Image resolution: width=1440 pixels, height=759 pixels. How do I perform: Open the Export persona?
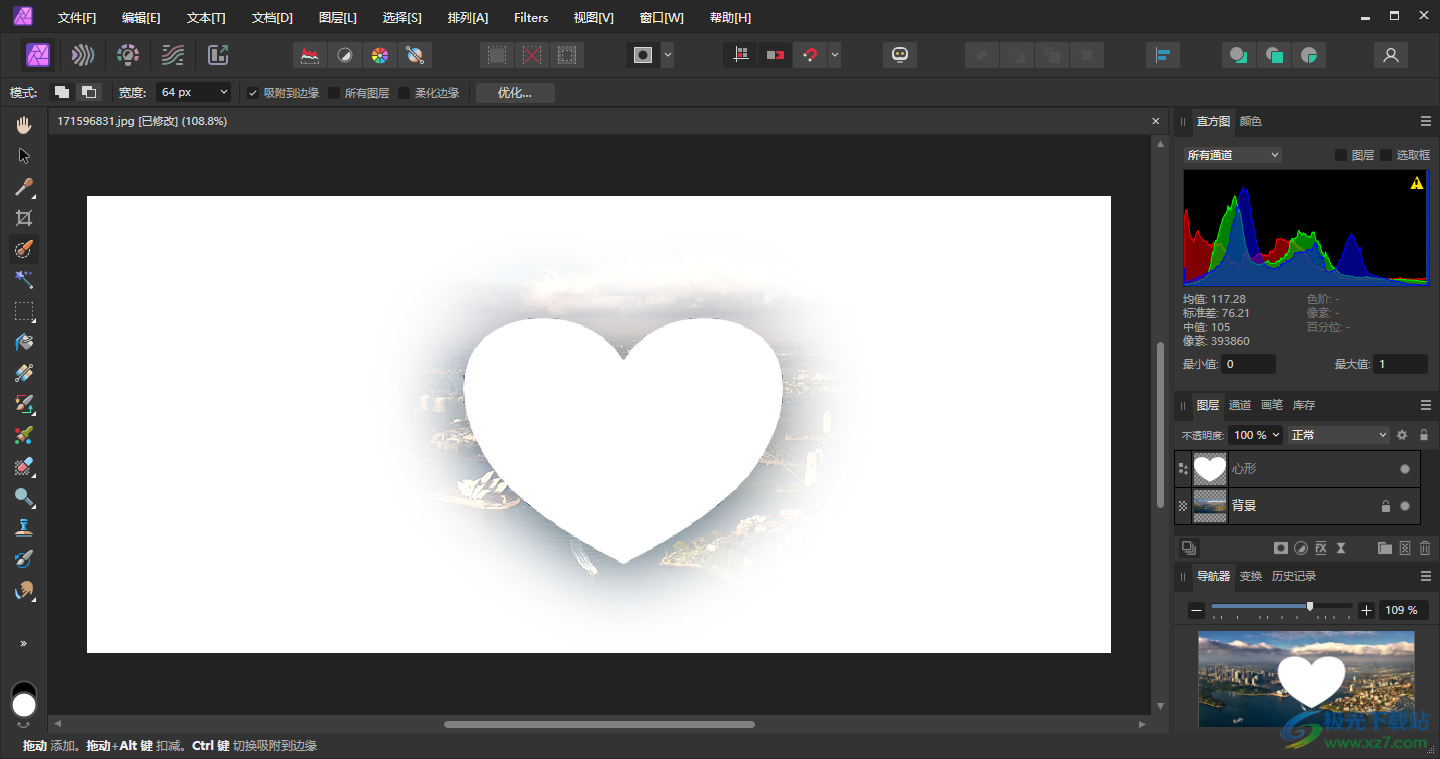point(218,55)
